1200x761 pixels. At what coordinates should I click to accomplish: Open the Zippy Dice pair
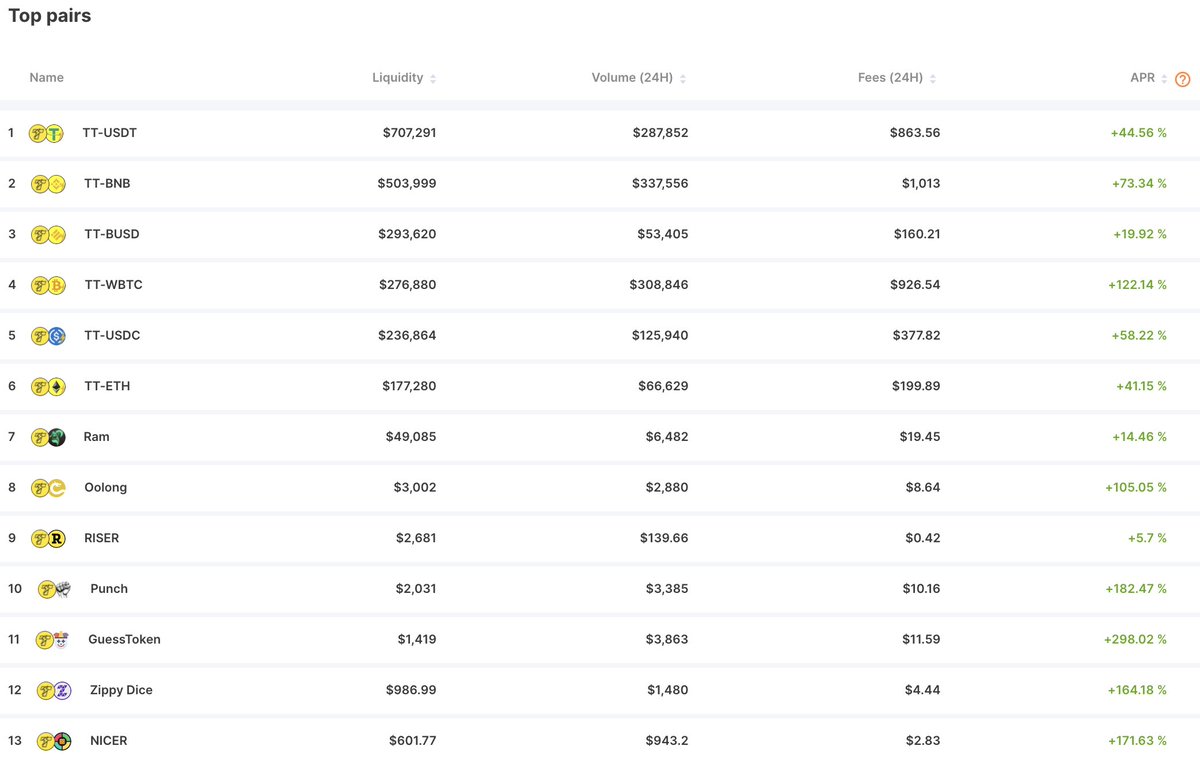[121, 690]
